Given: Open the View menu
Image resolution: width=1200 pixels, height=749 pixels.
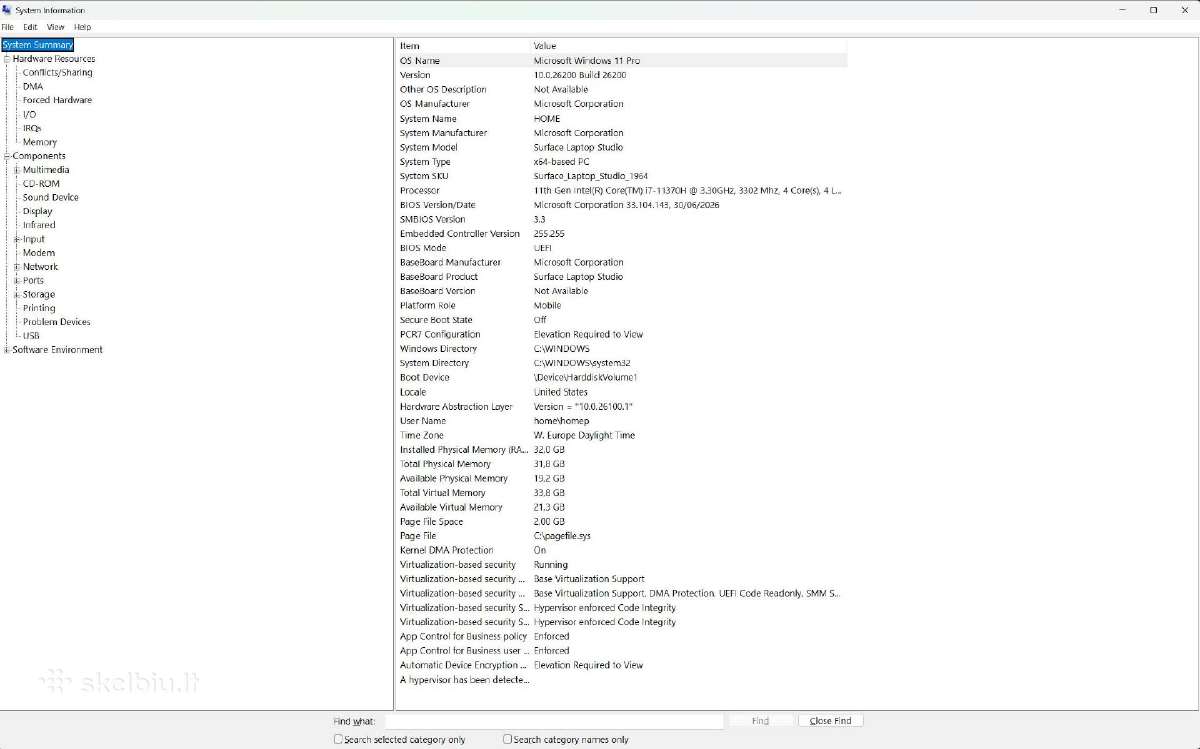Looking at the screenshot, I should click(56, 27).
